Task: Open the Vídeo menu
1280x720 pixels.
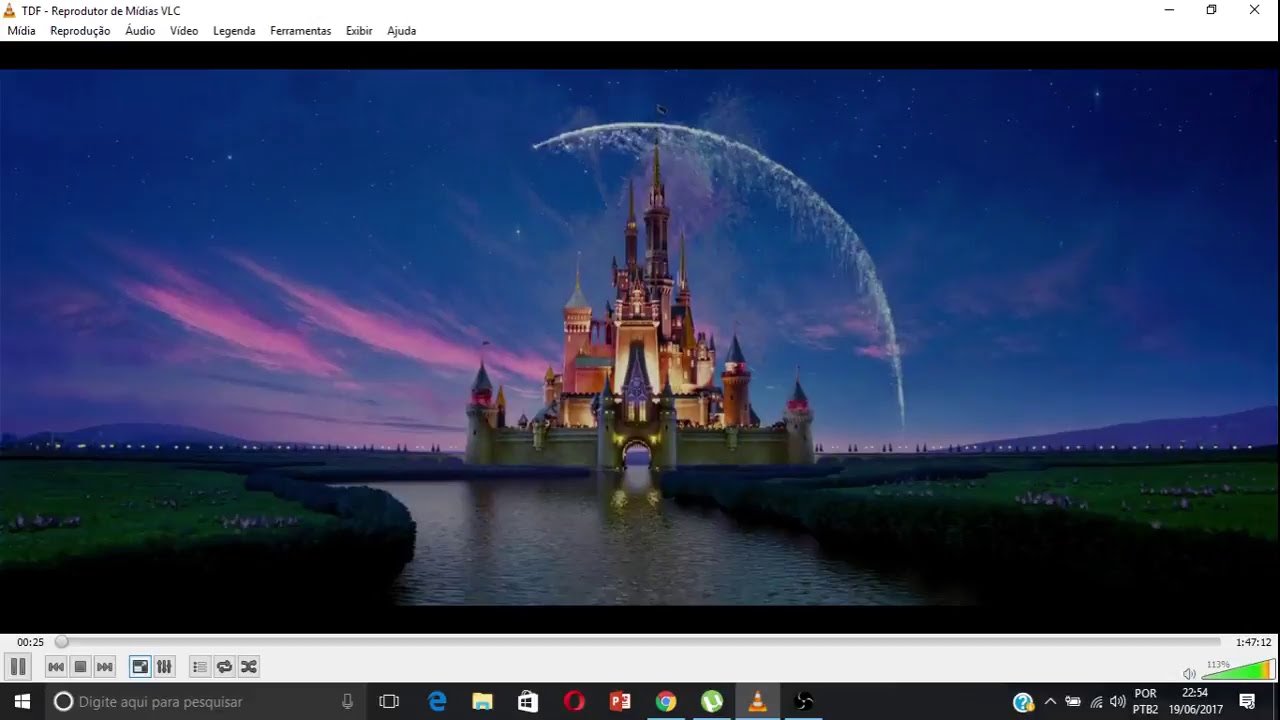Action: [184, 31]
